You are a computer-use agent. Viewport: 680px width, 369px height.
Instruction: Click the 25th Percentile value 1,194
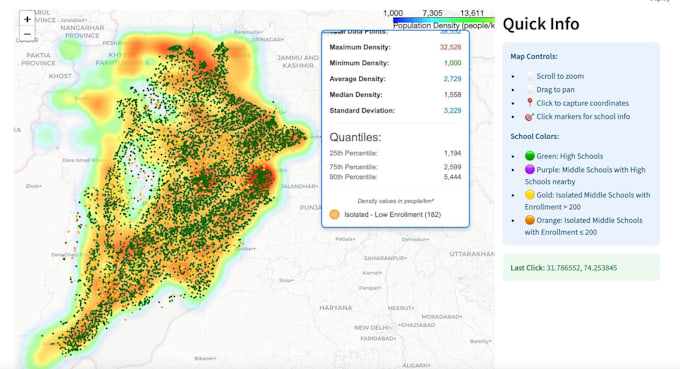point(452,153)
